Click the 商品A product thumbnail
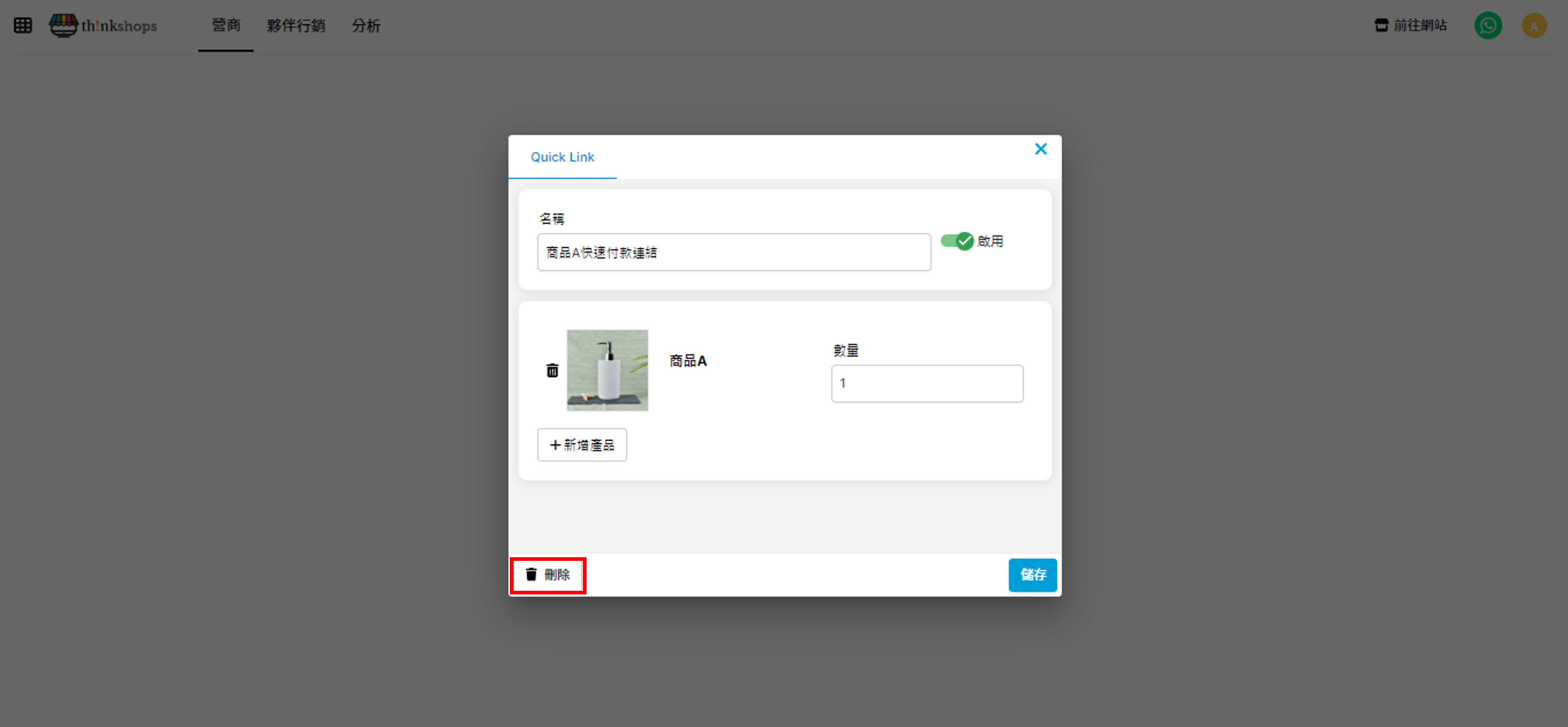This screenshot has width=1568, height=727. click(x=607, y=370)
